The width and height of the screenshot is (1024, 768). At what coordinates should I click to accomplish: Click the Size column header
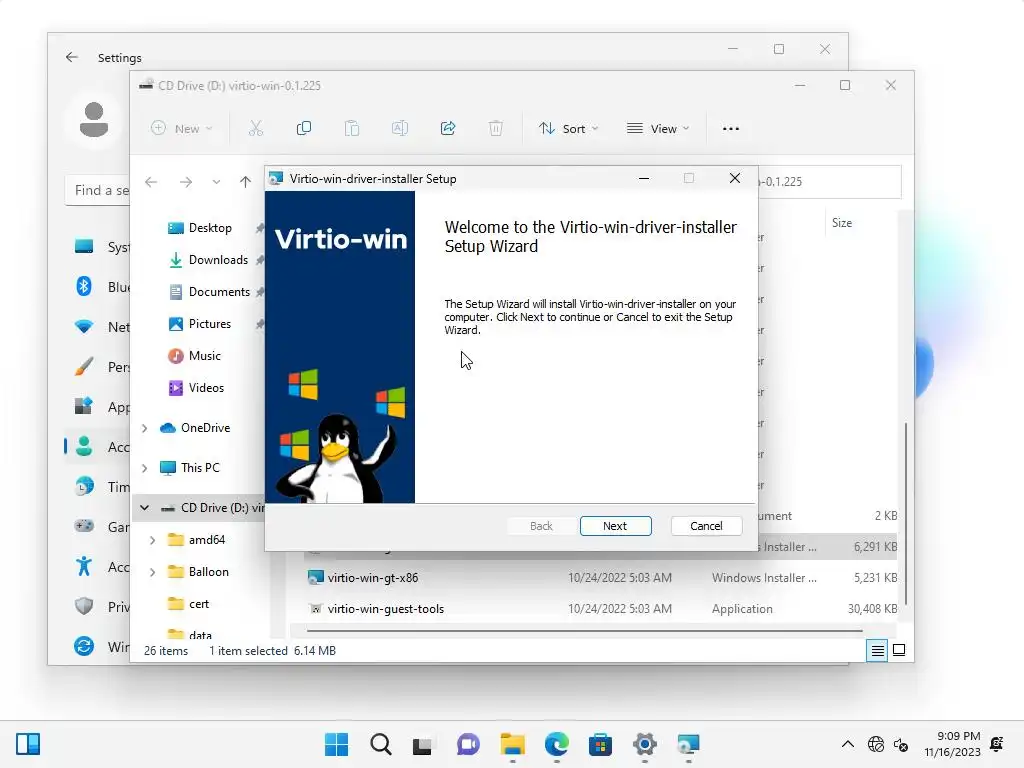coord(842,223)
